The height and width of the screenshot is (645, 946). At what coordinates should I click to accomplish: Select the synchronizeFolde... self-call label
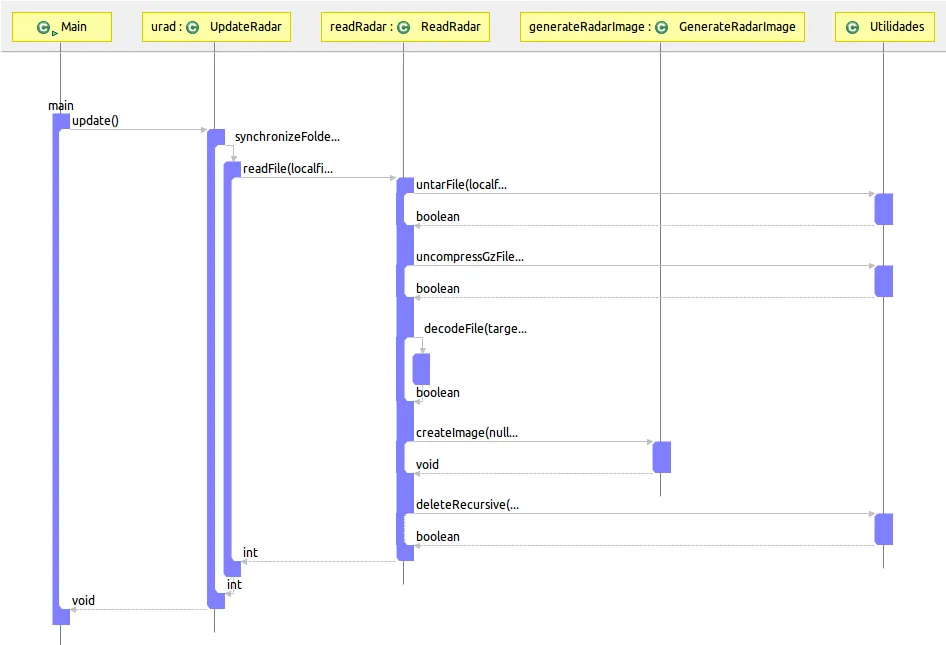(287, 137)
